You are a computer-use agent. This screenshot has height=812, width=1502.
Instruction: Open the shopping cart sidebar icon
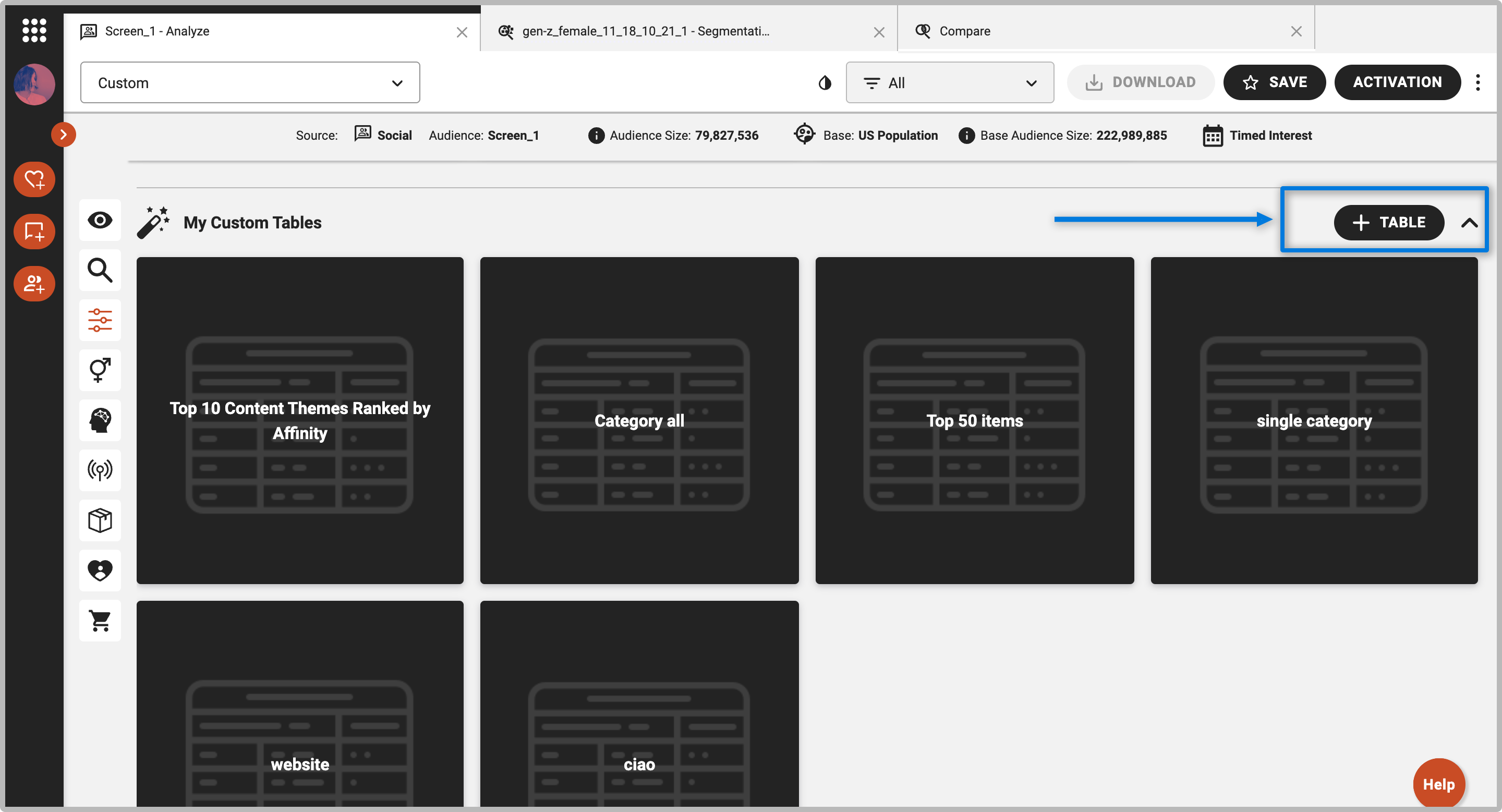(x=100, y=621)
